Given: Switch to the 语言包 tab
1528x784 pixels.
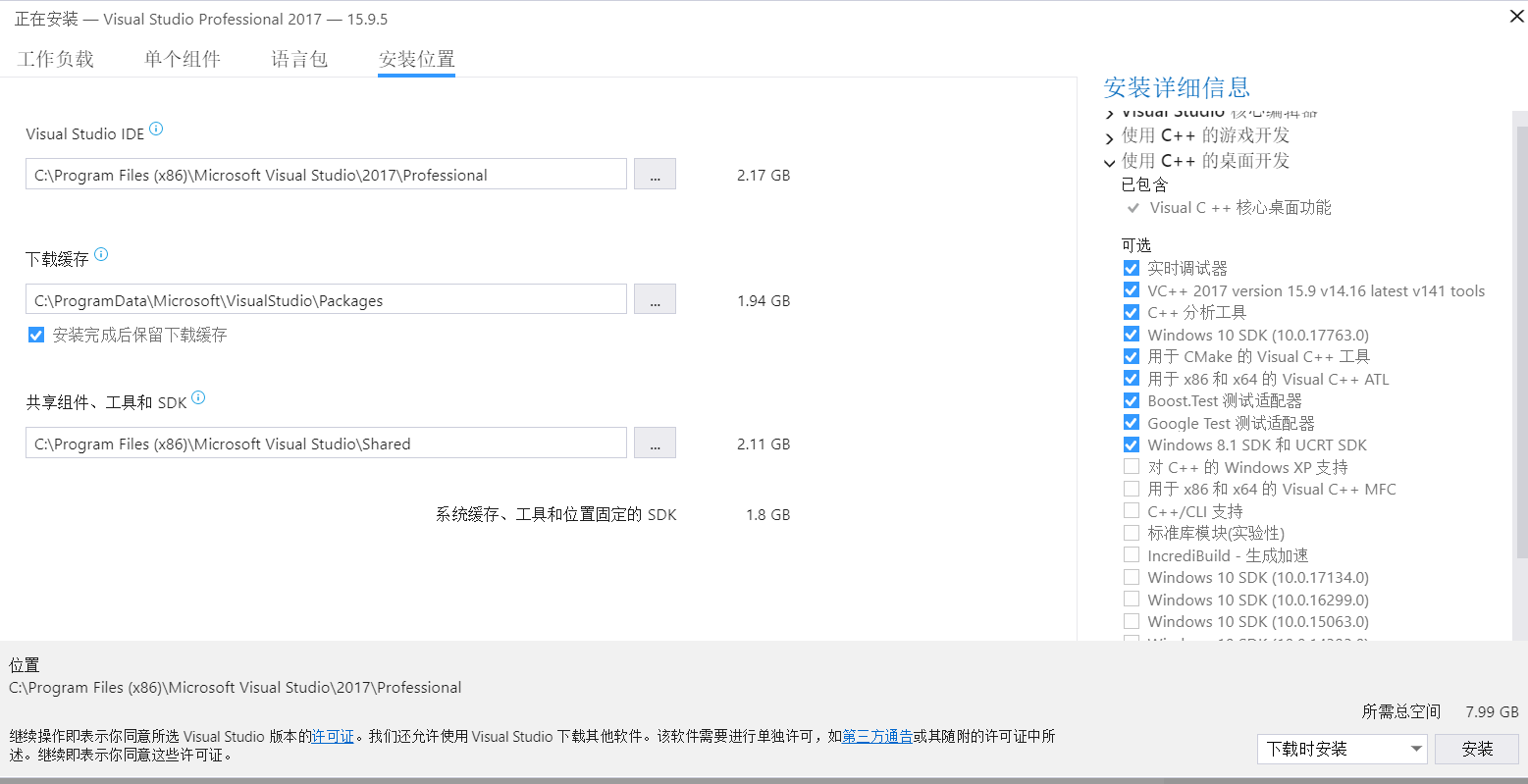Looking at the screenshot, I should point(299,59).
